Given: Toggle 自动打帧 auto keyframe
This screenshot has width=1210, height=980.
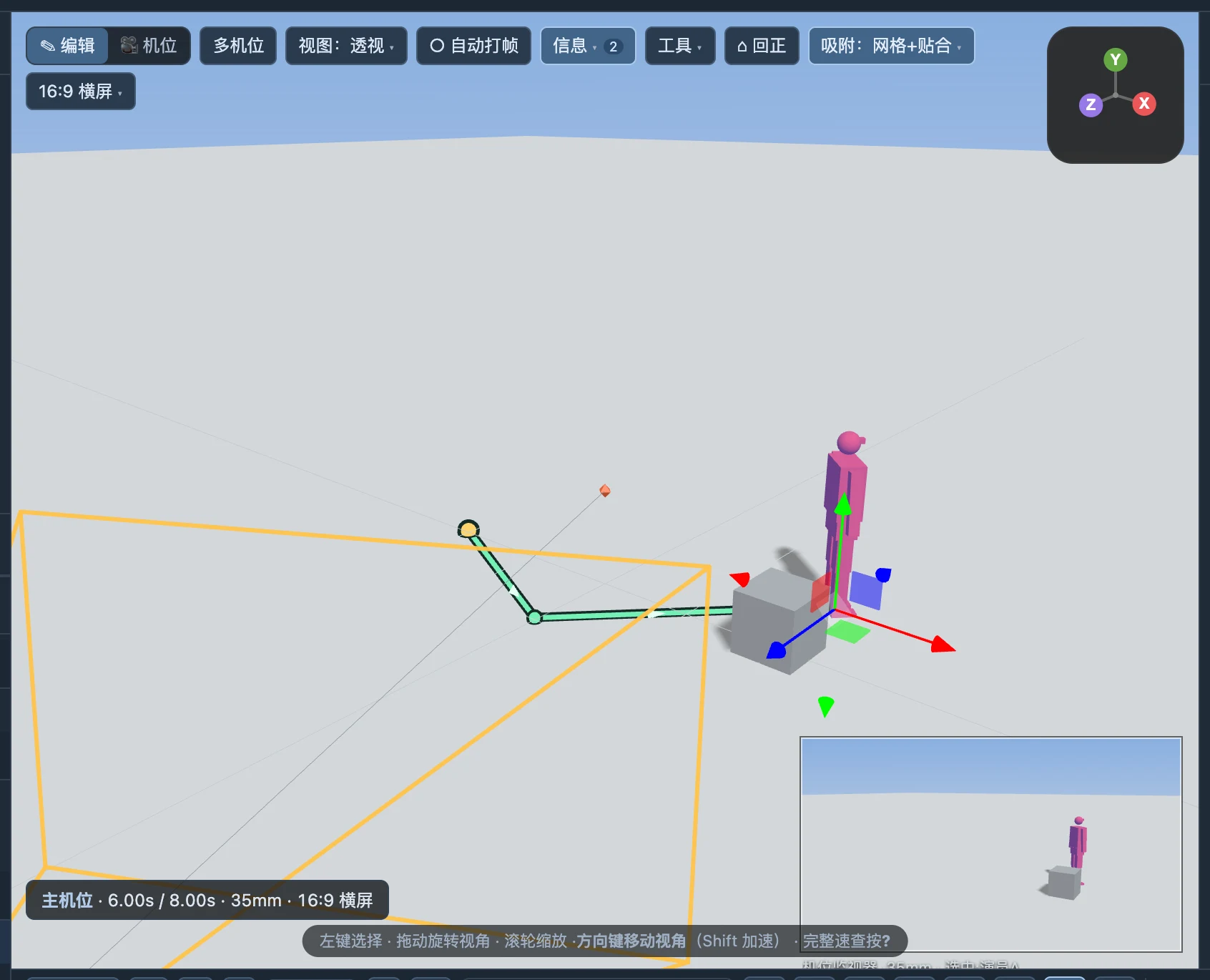Looking at the screenshot, I should (x=473, y=46).
